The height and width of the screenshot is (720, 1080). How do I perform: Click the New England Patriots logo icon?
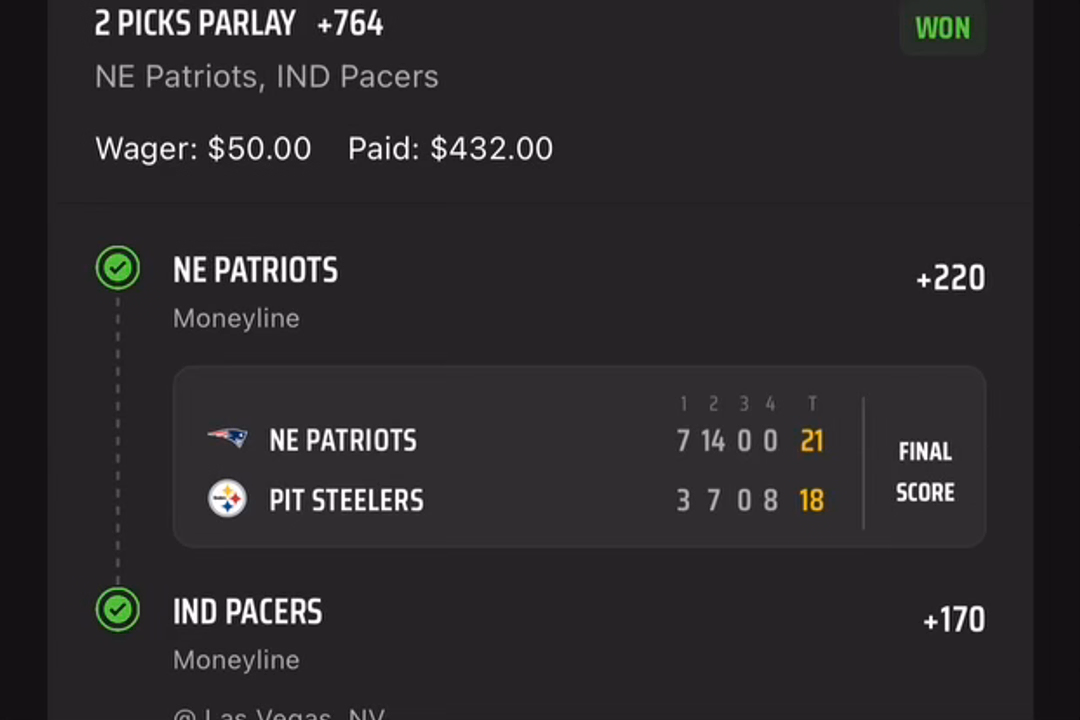coord(227,438)
